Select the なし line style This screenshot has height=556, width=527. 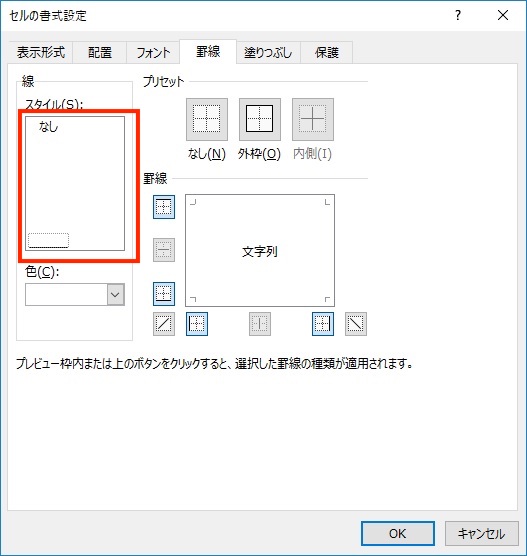48,127
